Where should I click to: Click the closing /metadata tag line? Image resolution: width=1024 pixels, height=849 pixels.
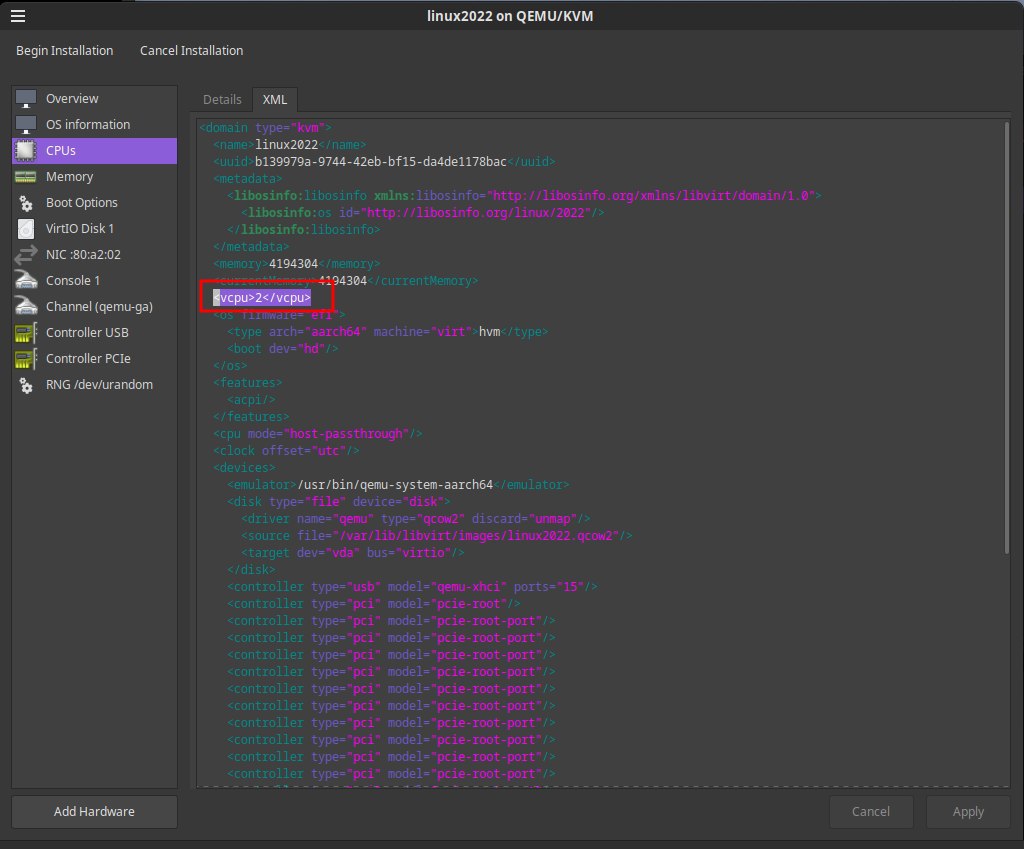pos(251,246)
